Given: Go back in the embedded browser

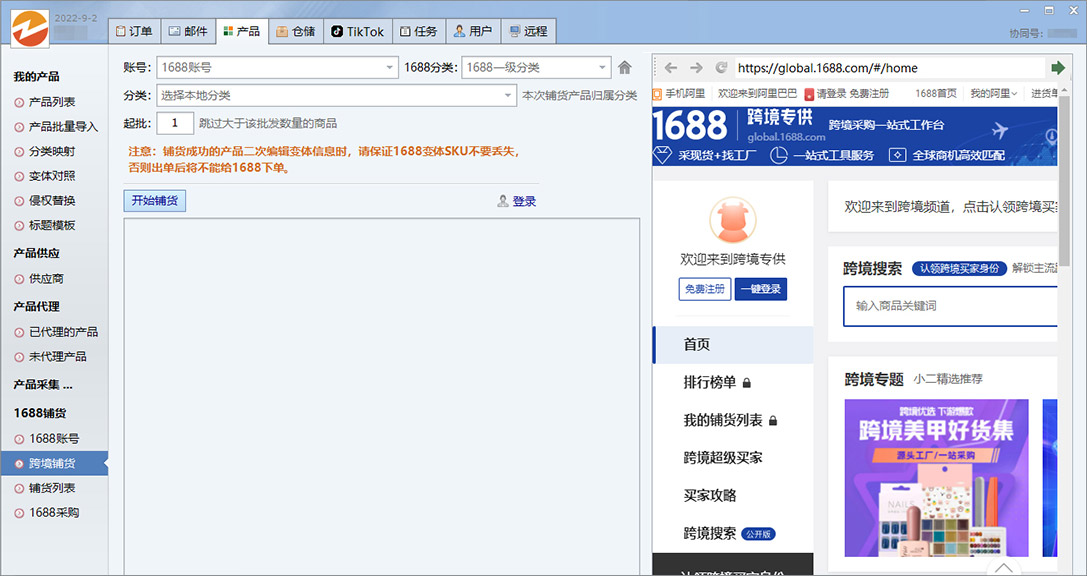Looking at the screenshot, I should pyautogui.click(x=670, y=67).
